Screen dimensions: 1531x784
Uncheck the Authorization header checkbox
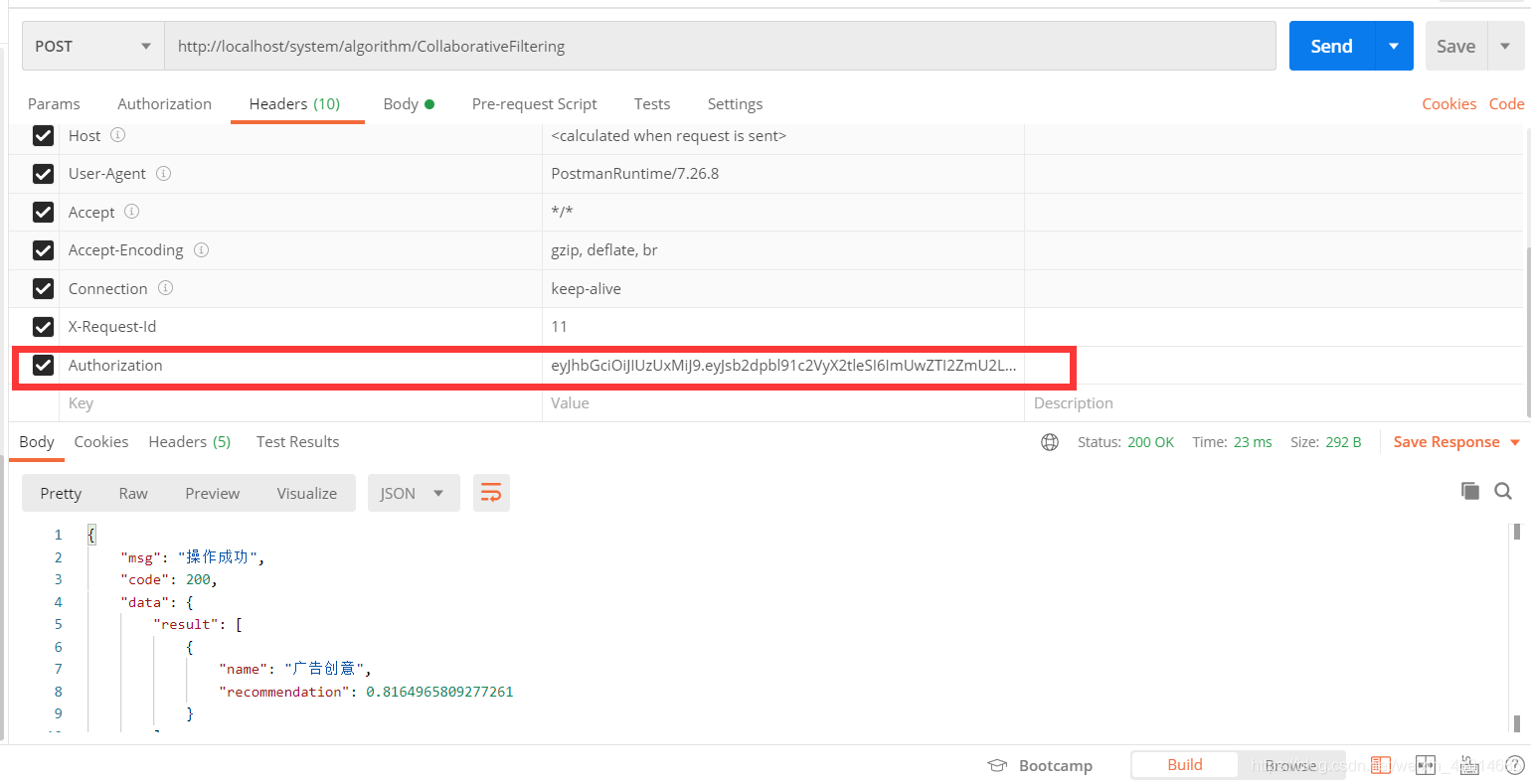click(43, 365)
